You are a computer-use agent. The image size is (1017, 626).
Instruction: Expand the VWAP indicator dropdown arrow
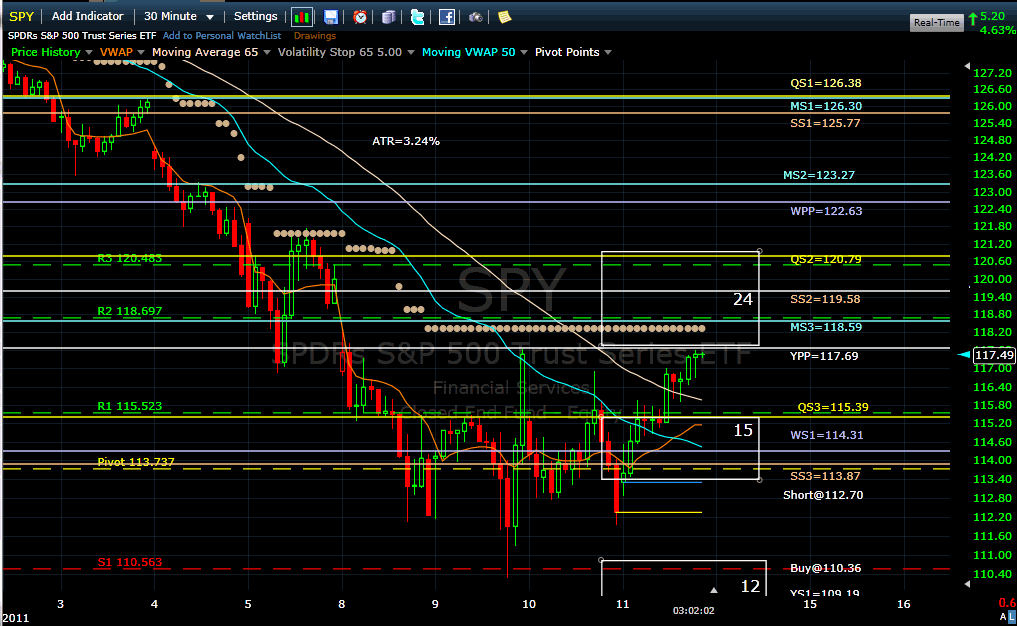point(141,53)
